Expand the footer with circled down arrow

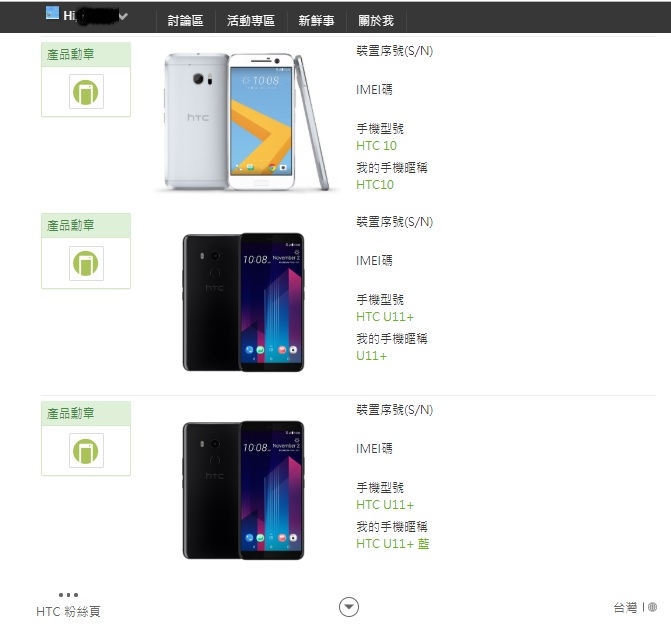click(349, 607)
